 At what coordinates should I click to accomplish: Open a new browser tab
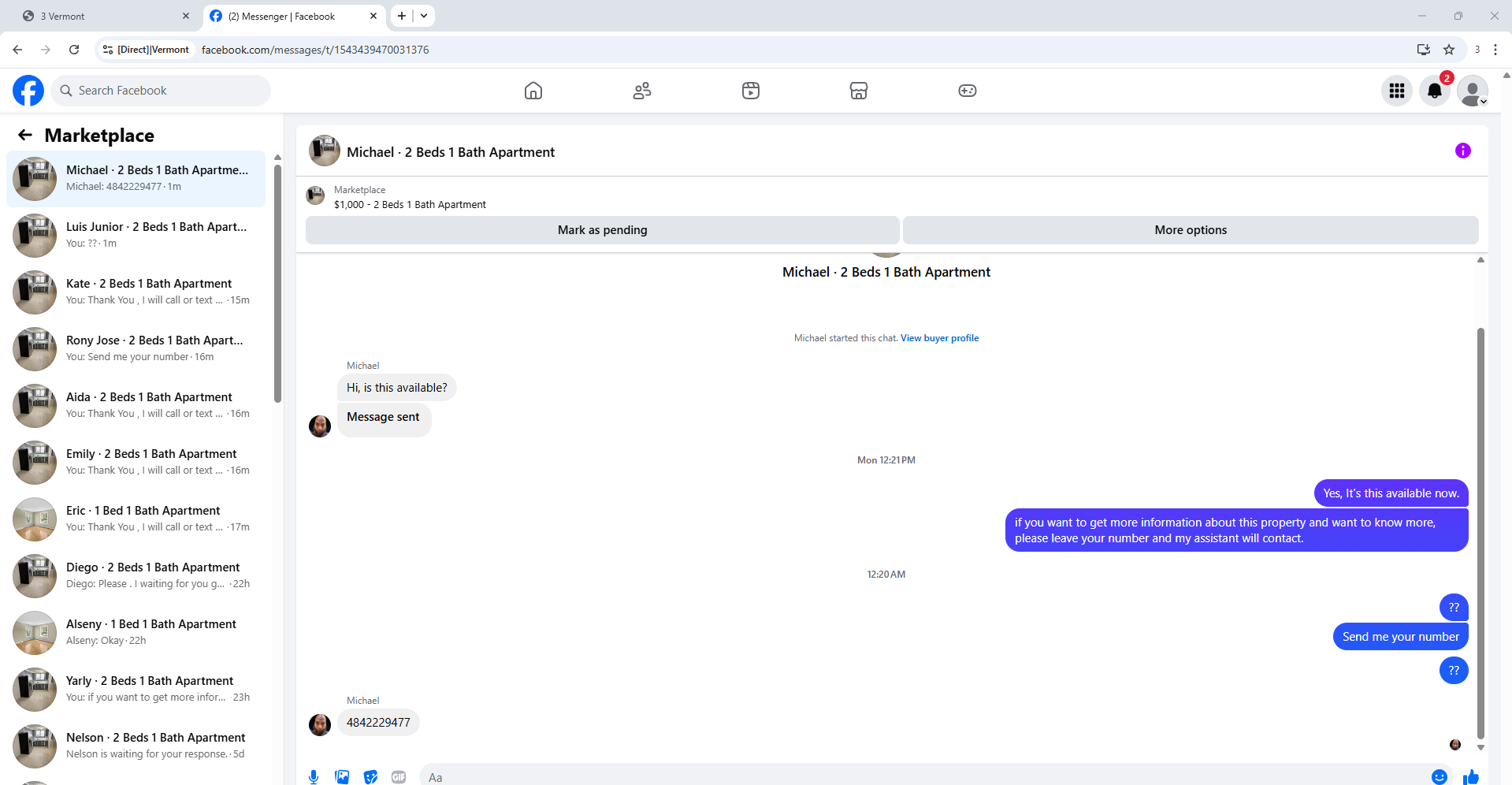402,16
